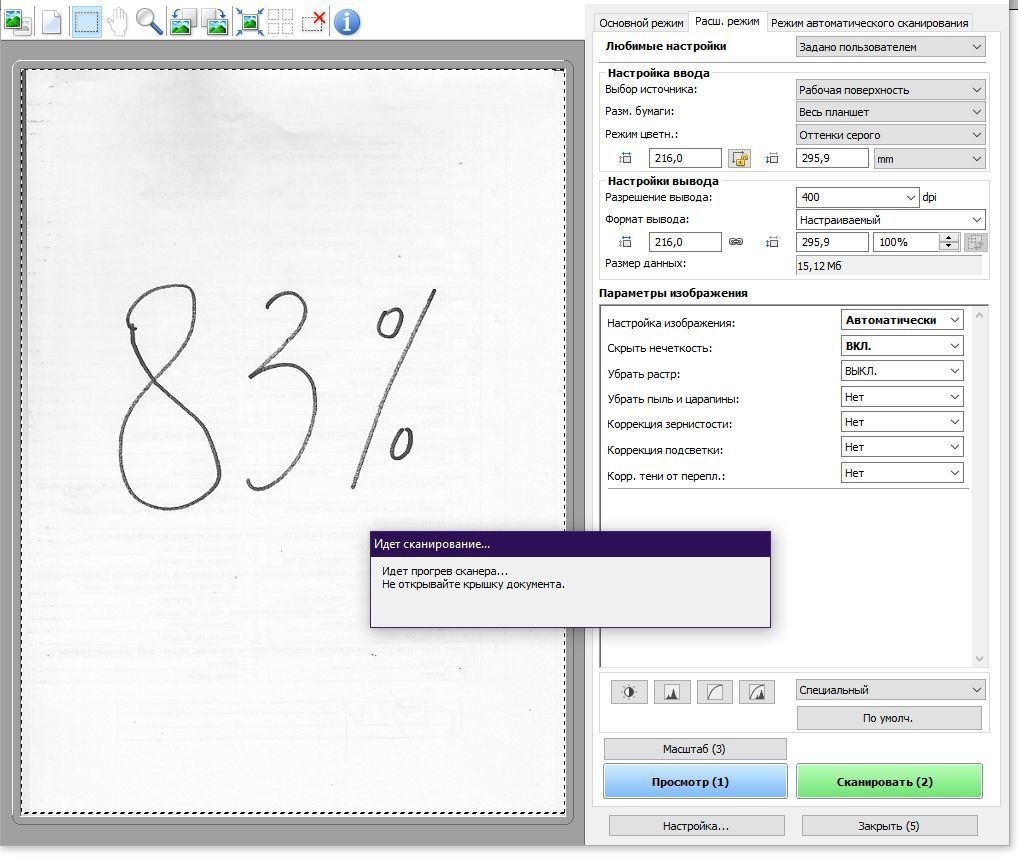Click Сканировать (2) button
Viewport: 1018px width, 858px height.
(x=889, y=781)
